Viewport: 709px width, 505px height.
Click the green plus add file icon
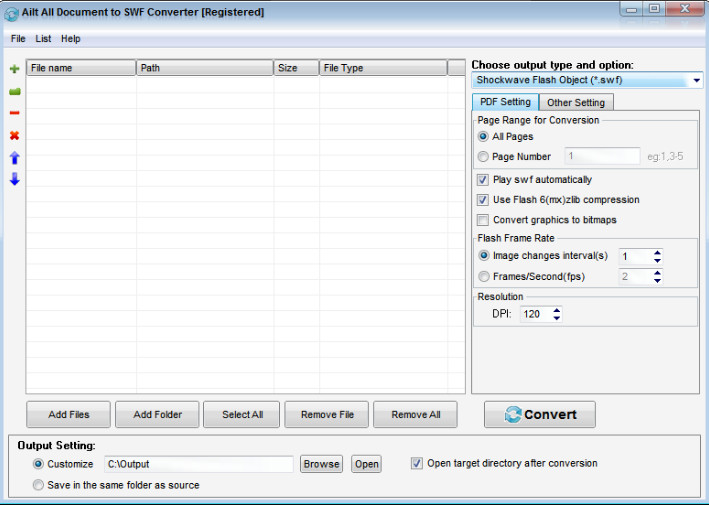(x=14, y=69)
